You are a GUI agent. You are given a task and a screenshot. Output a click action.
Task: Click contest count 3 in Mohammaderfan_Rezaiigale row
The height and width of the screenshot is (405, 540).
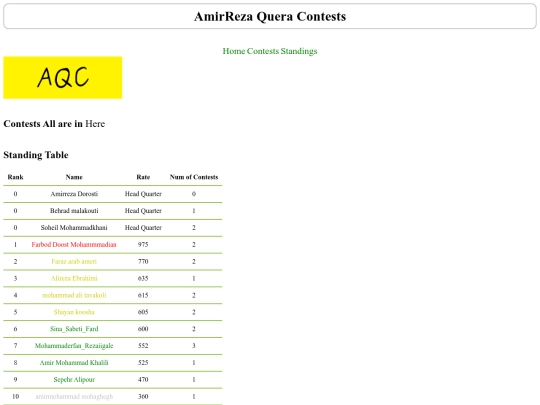(x=194, y=346)
